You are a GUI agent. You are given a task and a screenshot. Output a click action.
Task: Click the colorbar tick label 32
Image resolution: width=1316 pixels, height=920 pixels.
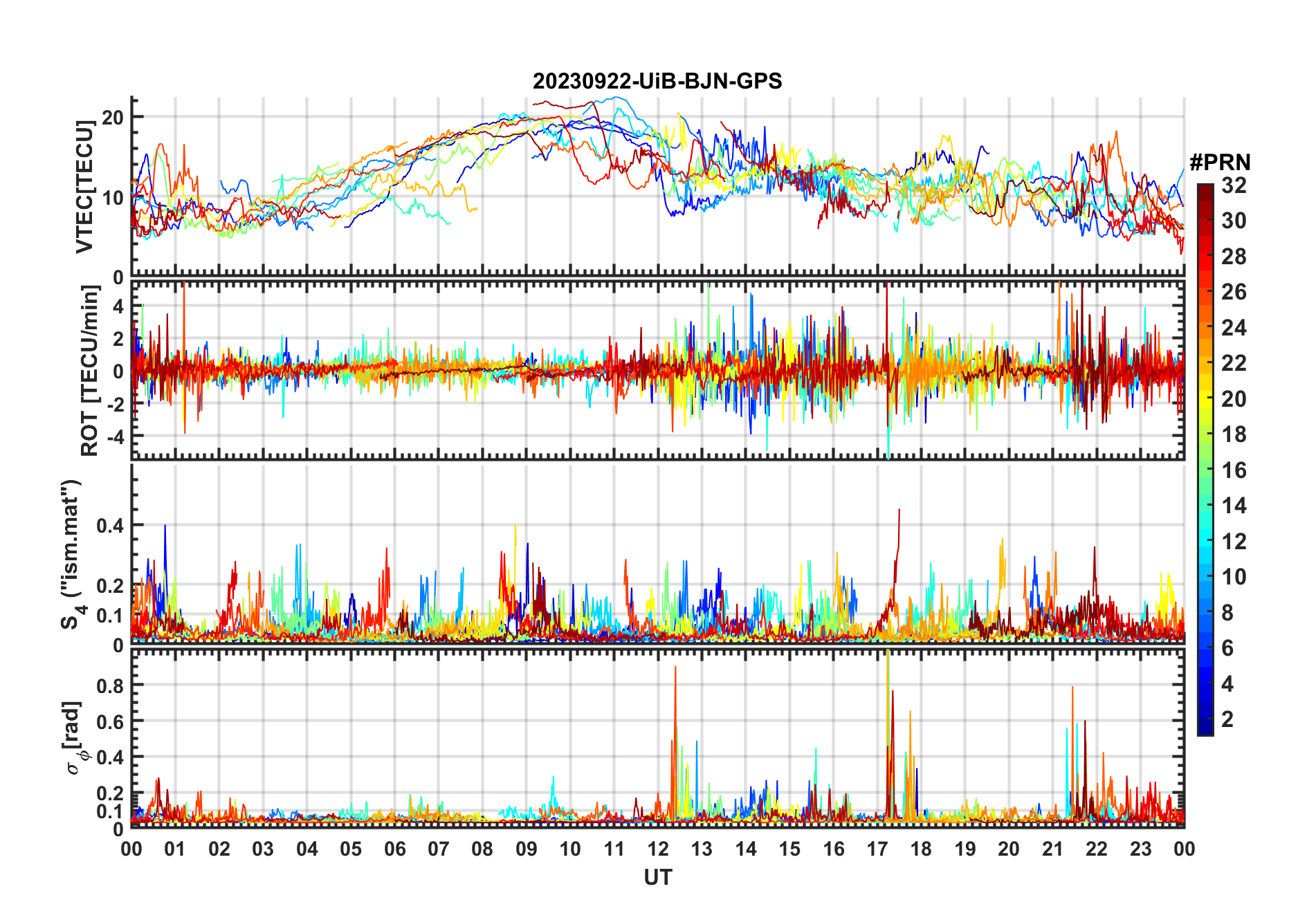point(1234,185)
